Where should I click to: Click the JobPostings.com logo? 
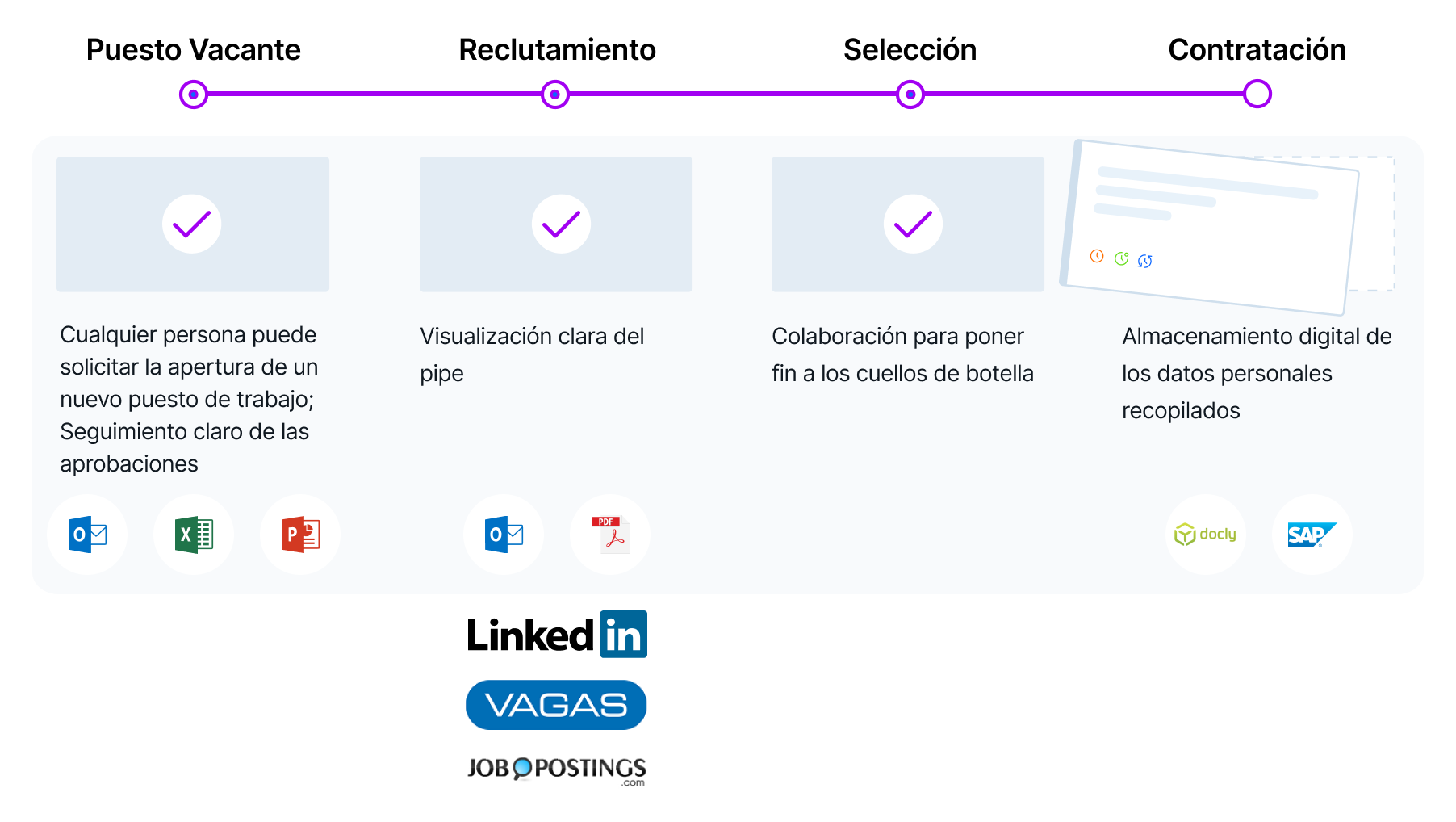pos(557,770)
